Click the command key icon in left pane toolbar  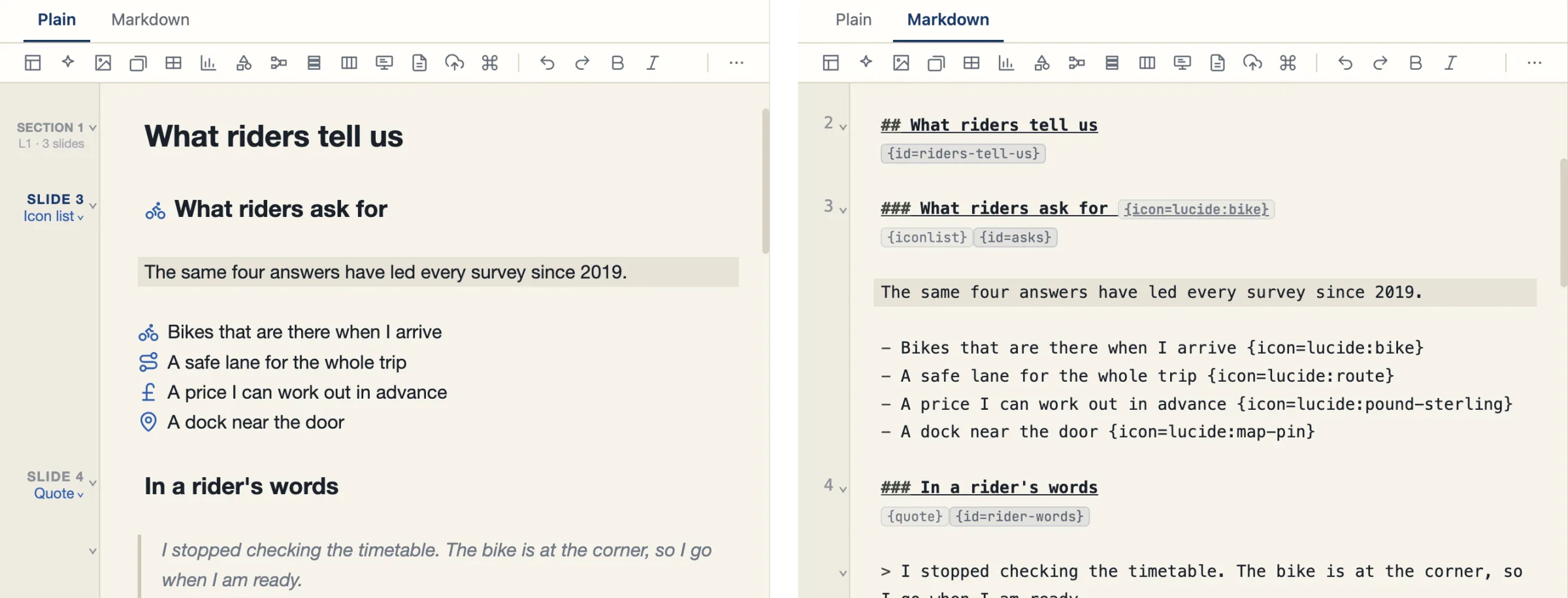pyautogui.click(x=490, y=63)
